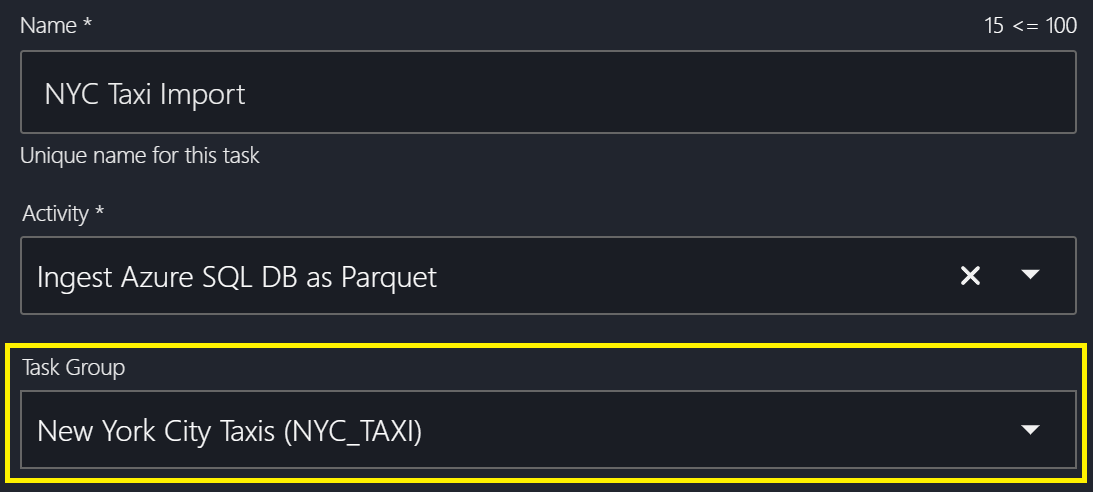
Task: Click the Task Group label
Action: pyautogui.click(x=73, y=368)
